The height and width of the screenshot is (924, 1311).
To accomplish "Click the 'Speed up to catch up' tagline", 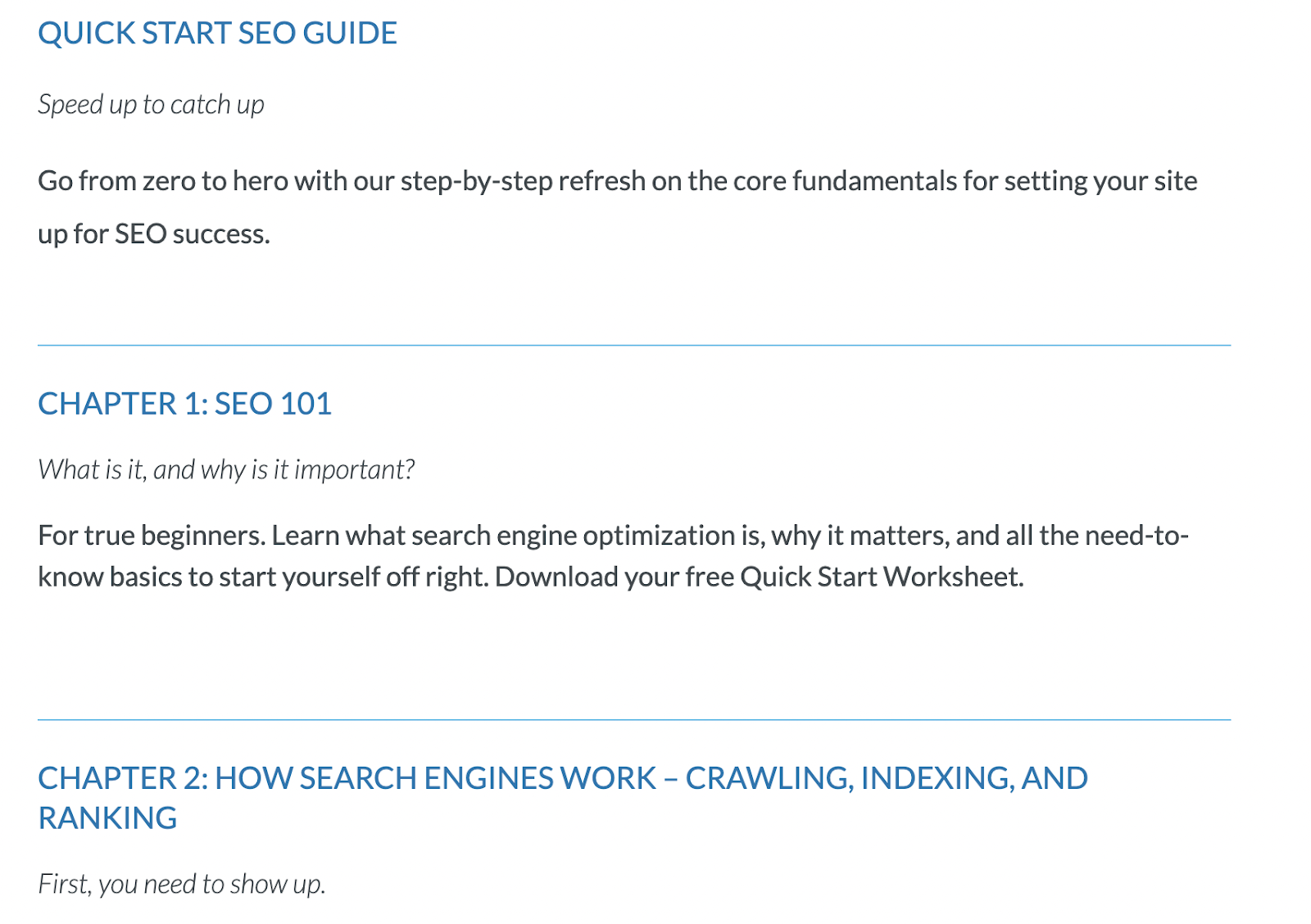I will pyautogui.click(x=151, y=105).
